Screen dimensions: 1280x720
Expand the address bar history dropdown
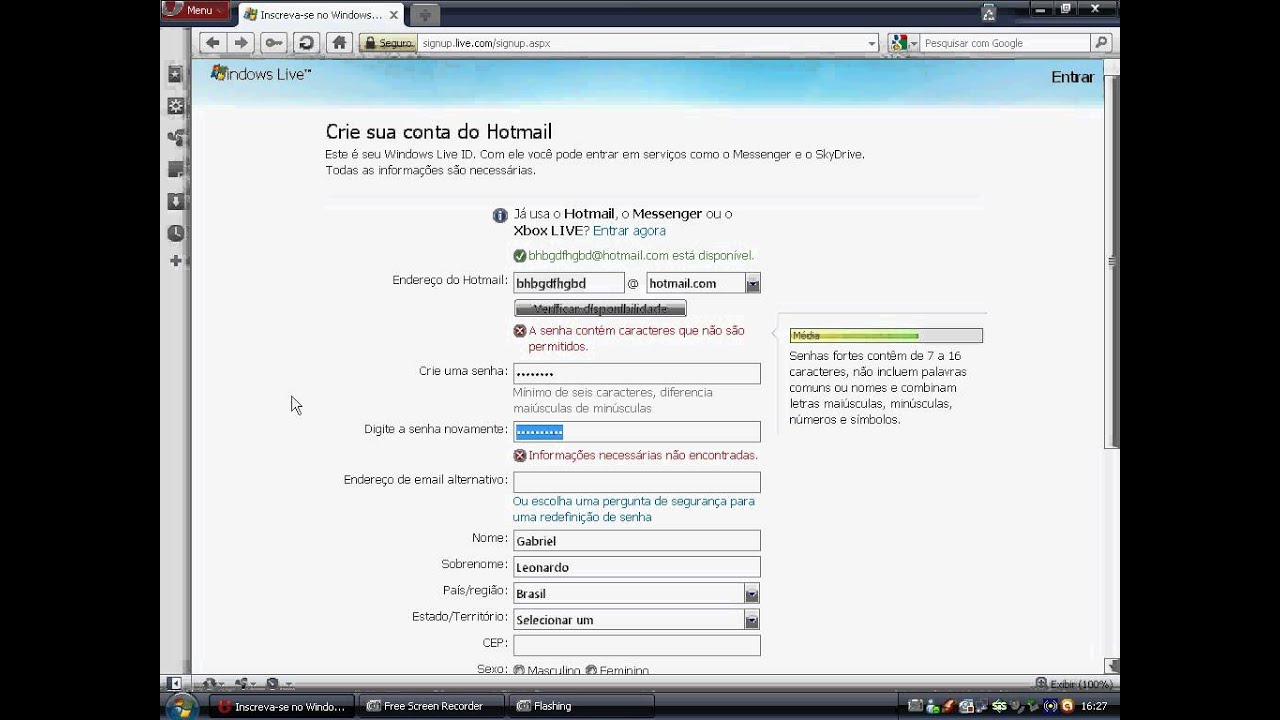pyautogui.click(x=872, y=43)
